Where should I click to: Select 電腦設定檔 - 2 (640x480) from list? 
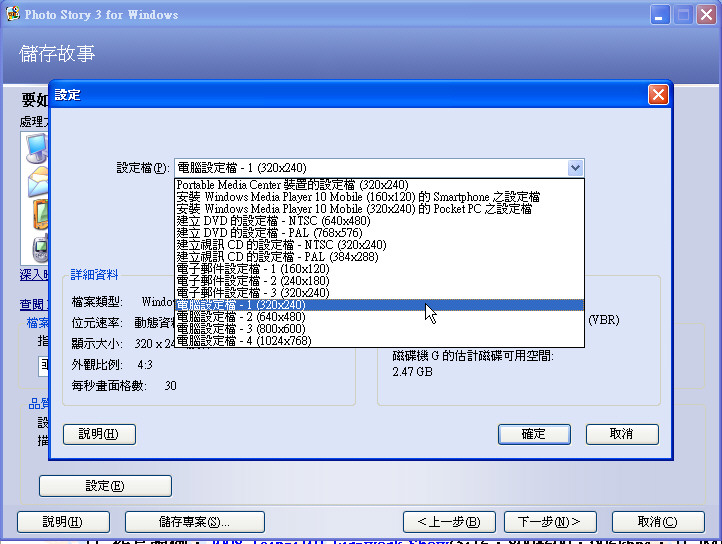click(x=241, y=317)
